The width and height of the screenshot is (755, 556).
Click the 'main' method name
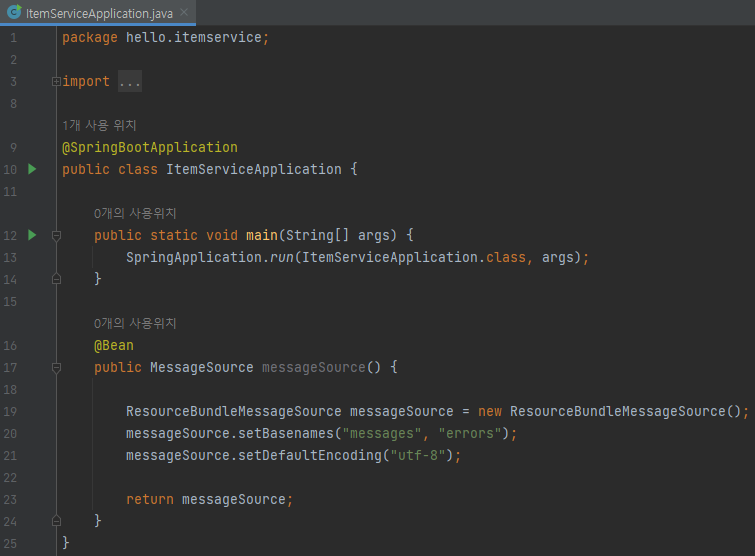click(x=262, y=235)
